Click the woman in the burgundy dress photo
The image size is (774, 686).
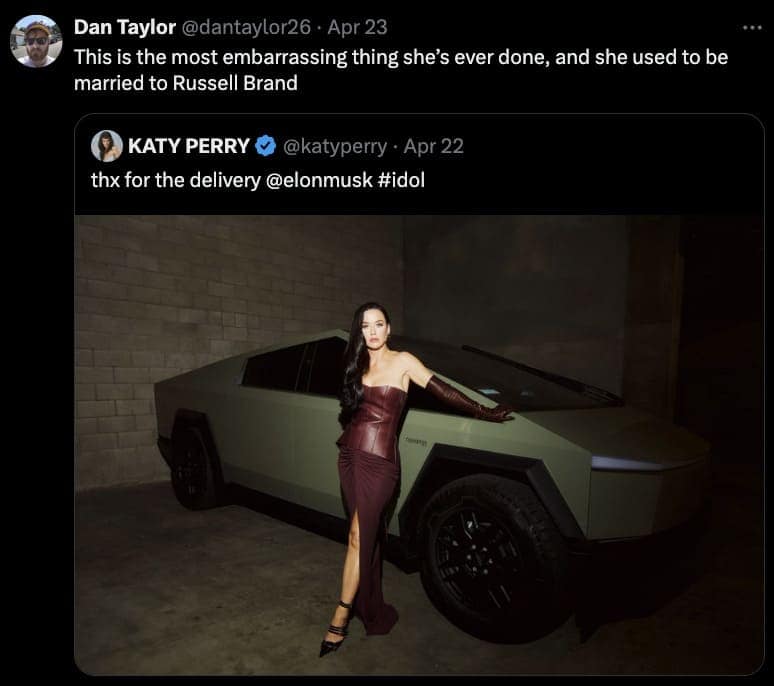(371, 450)
